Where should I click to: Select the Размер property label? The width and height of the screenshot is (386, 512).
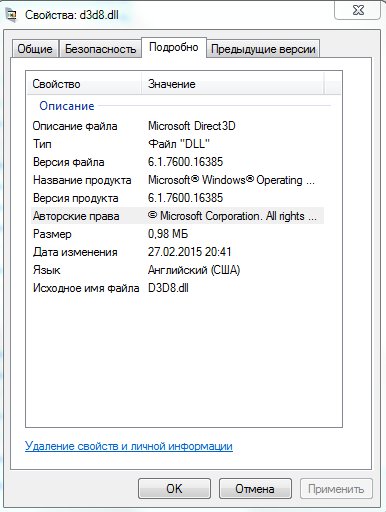tap(52, 234)
